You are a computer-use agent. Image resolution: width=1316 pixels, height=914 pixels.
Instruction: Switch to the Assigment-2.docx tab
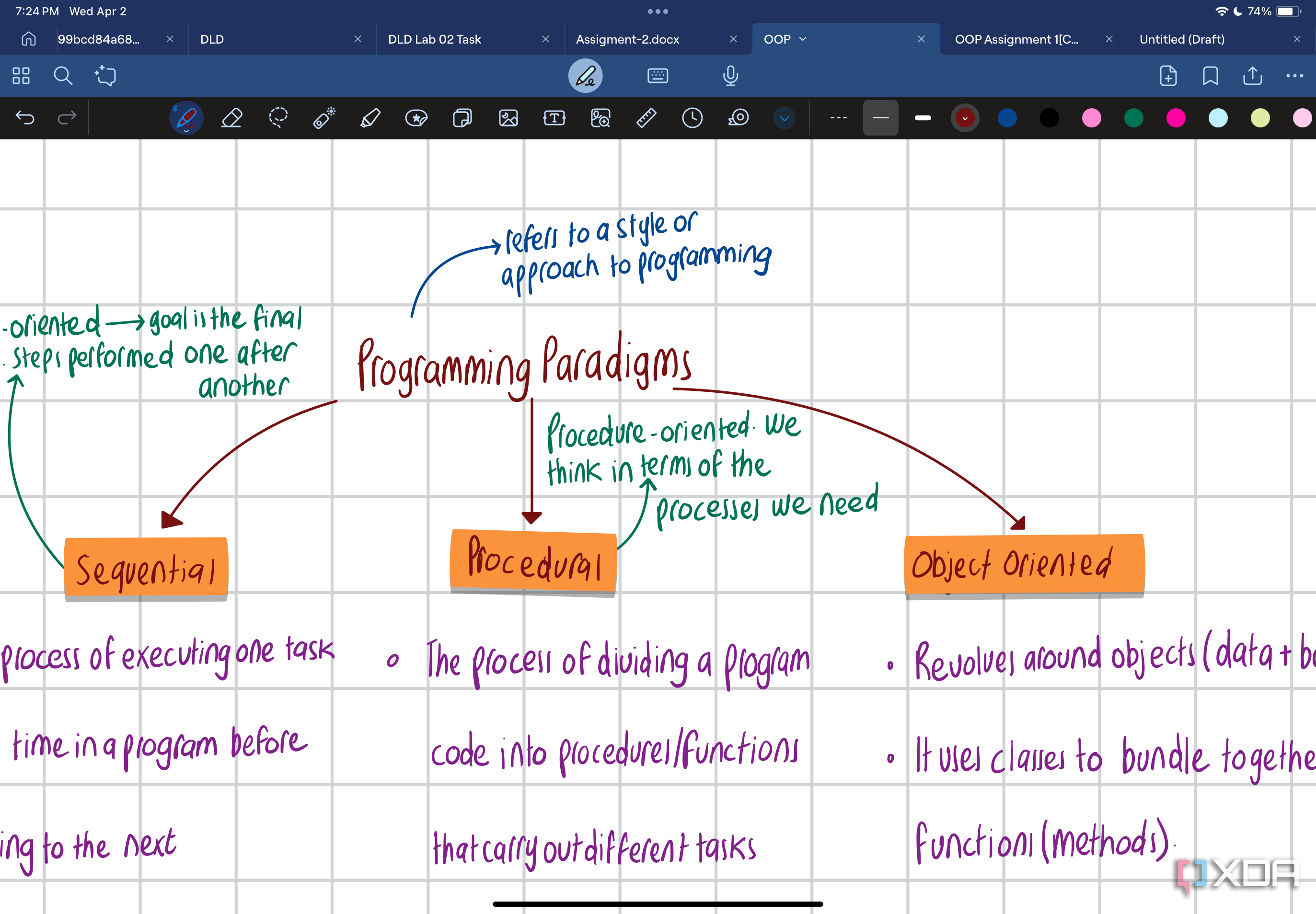(628, 39)
